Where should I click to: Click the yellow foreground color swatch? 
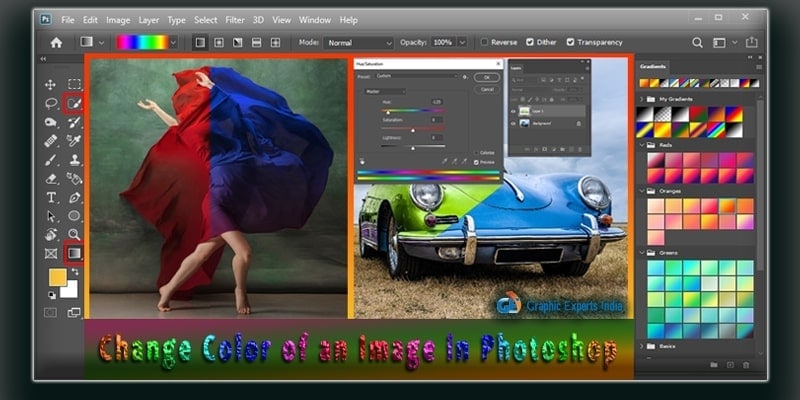coord(58,278)
